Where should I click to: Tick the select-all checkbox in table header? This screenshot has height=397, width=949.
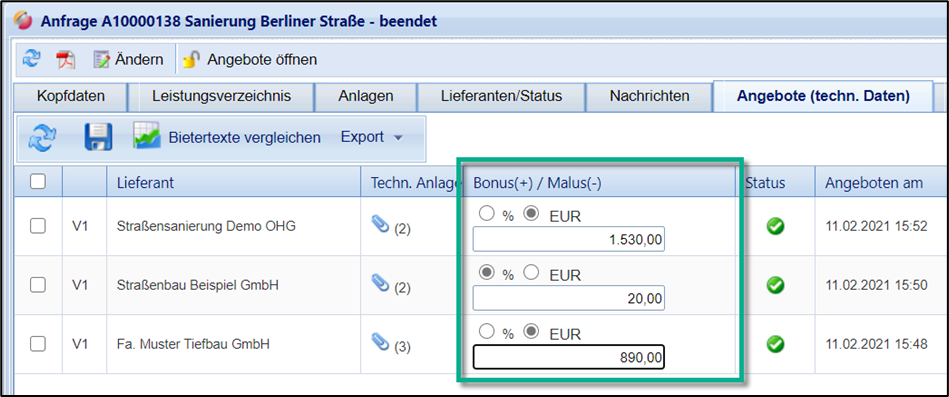(x=38, y=182)
